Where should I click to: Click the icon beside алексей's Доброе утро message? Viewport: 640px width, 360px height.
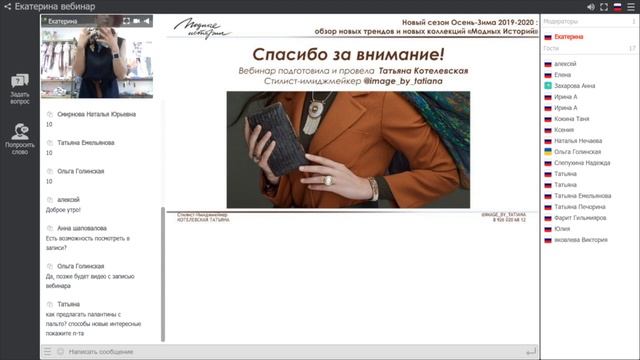(x=50, y=200)
